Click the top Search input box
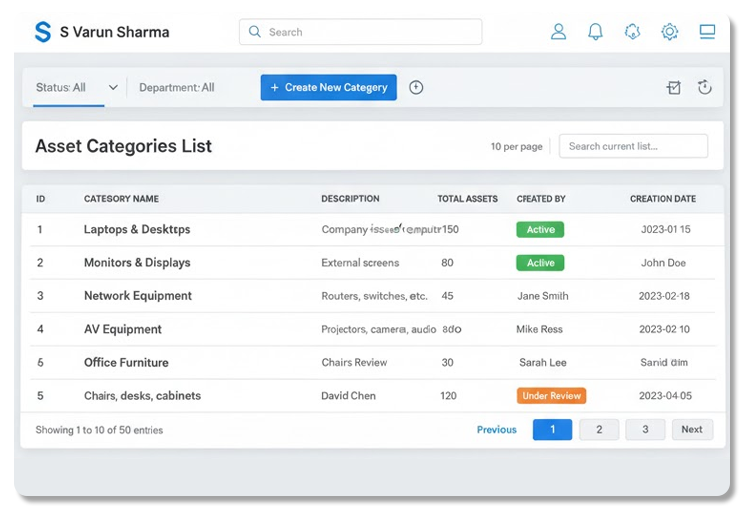Viewport: 746px width, 507px height. tap(360, 32)
